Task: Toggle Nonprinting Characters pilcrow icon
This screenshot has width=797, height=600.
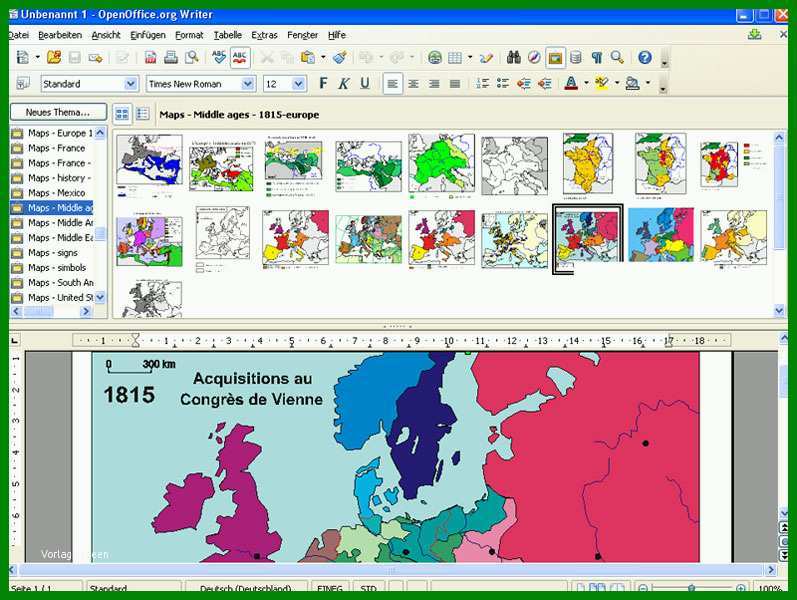Action: pos(597,57)
